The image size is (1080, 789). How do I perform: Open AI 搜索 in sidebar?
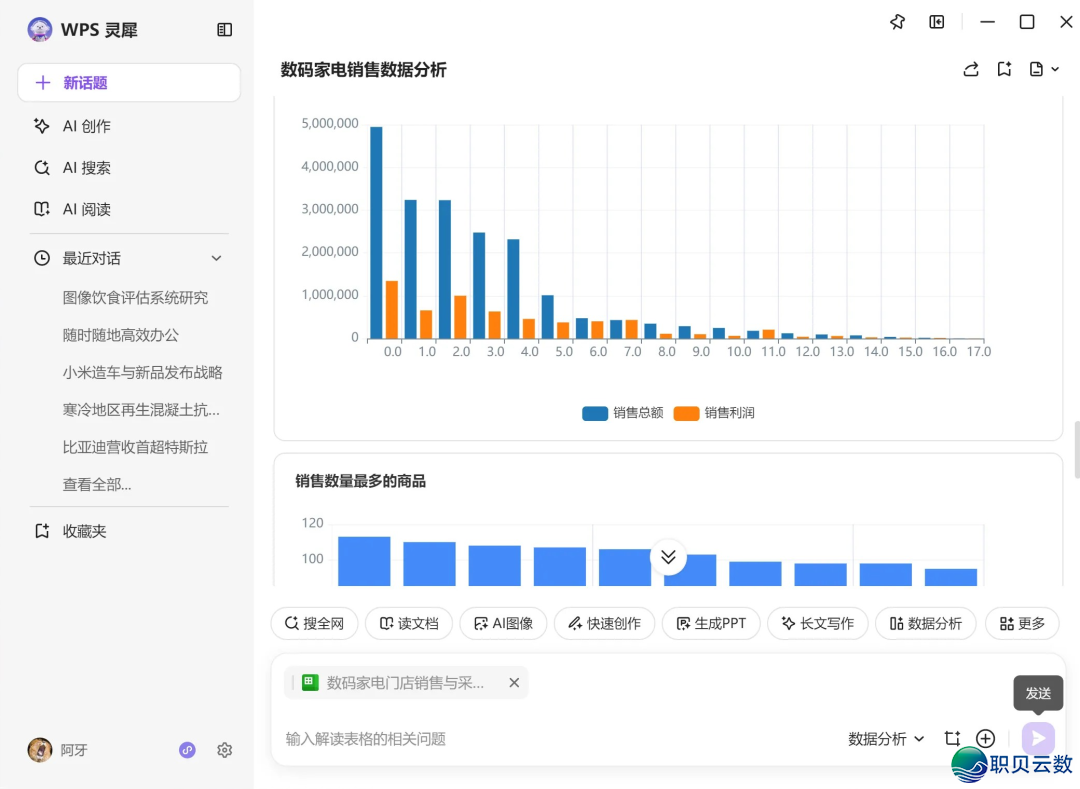pyautogui.click(x=86, y=168)
